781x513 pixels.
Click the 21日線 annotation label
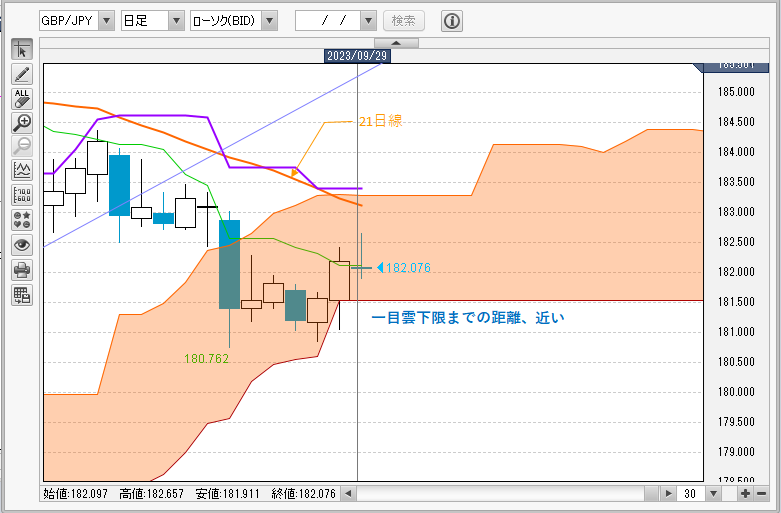point(380,121)
